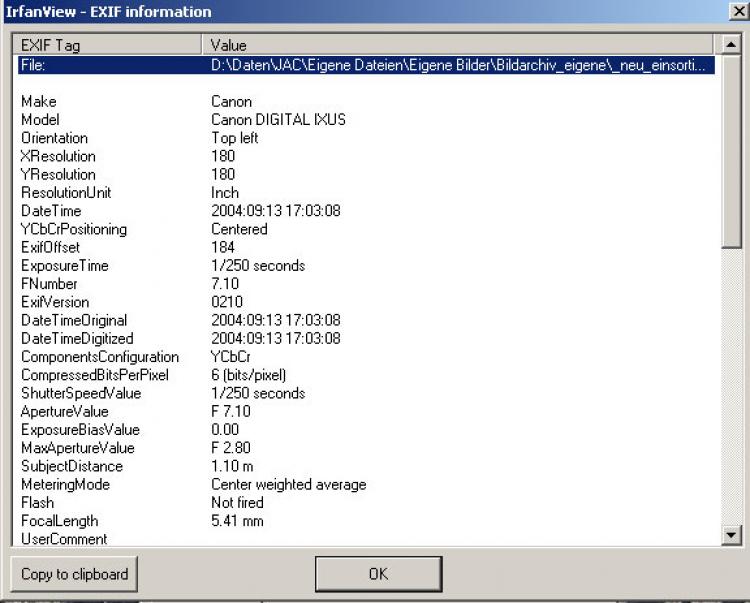
Task: Sort by the EXIF Tag column header
Action: pos(110,45)
